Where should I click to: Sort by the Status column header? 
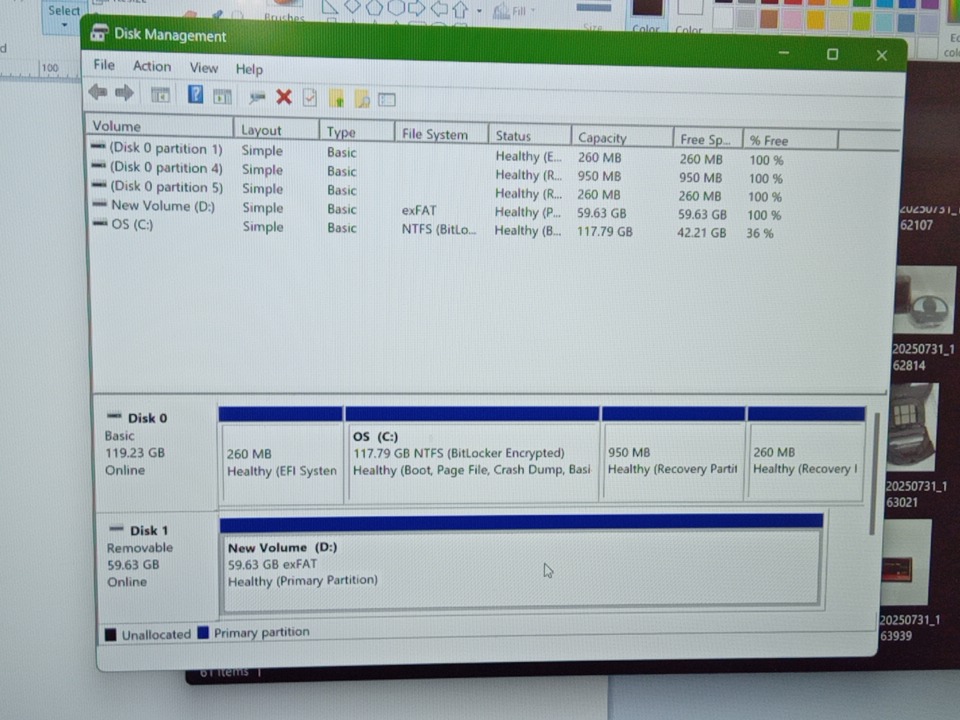tap(530, 136)
